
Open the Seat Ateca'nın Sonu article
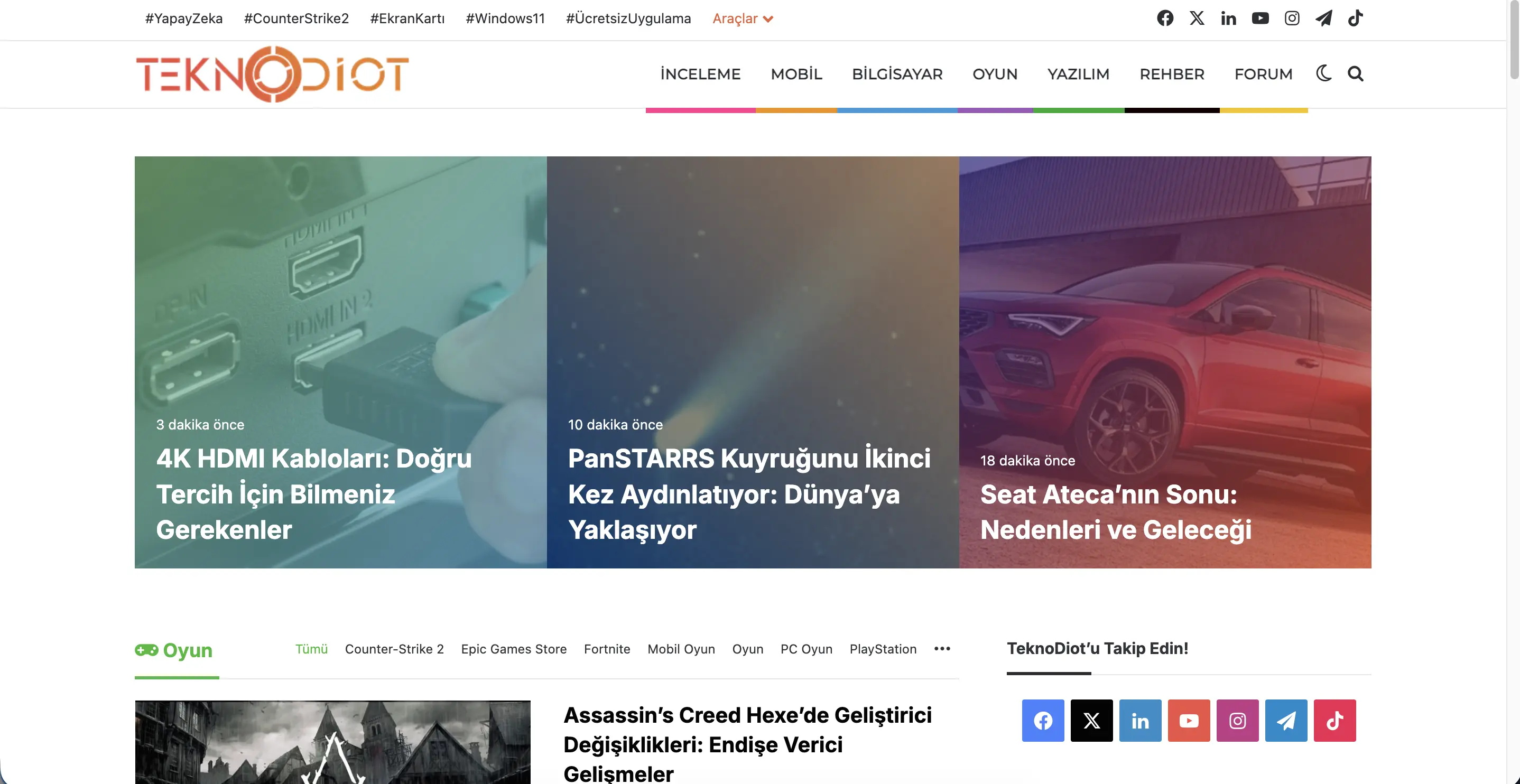click(1116, 512)
